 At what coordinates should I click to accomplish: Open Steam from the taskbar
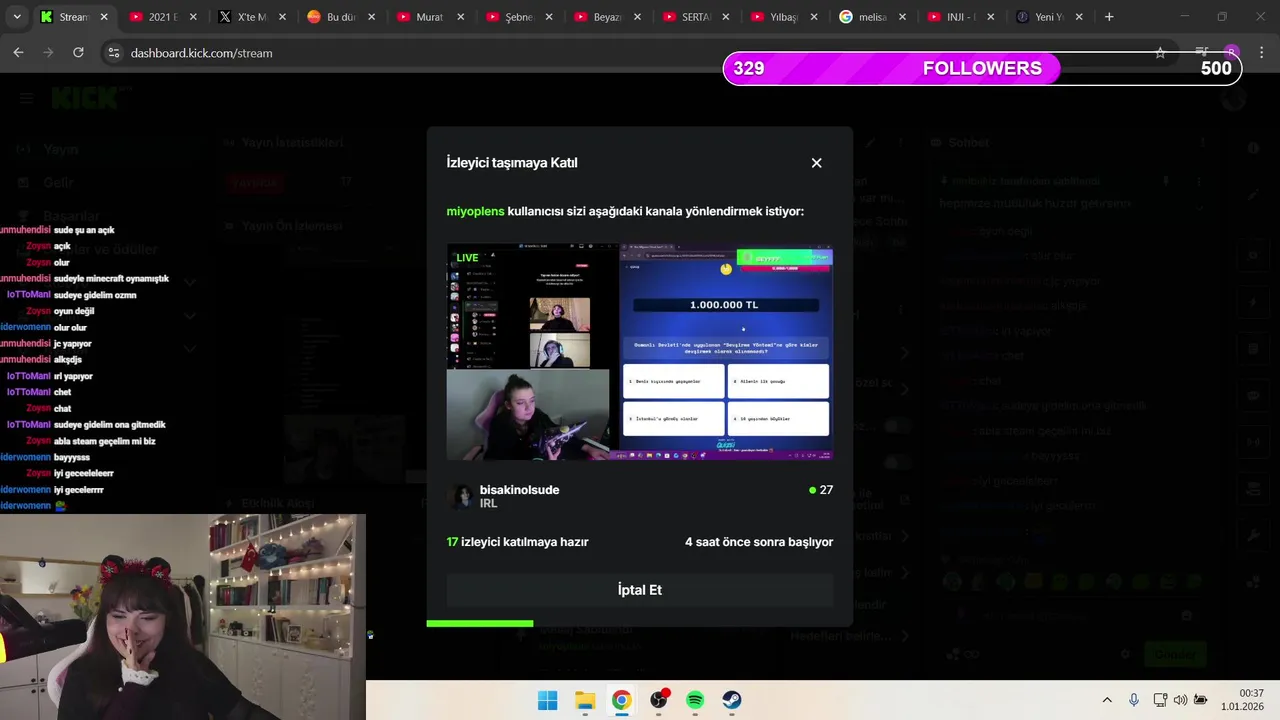click(x=732, y=700)
